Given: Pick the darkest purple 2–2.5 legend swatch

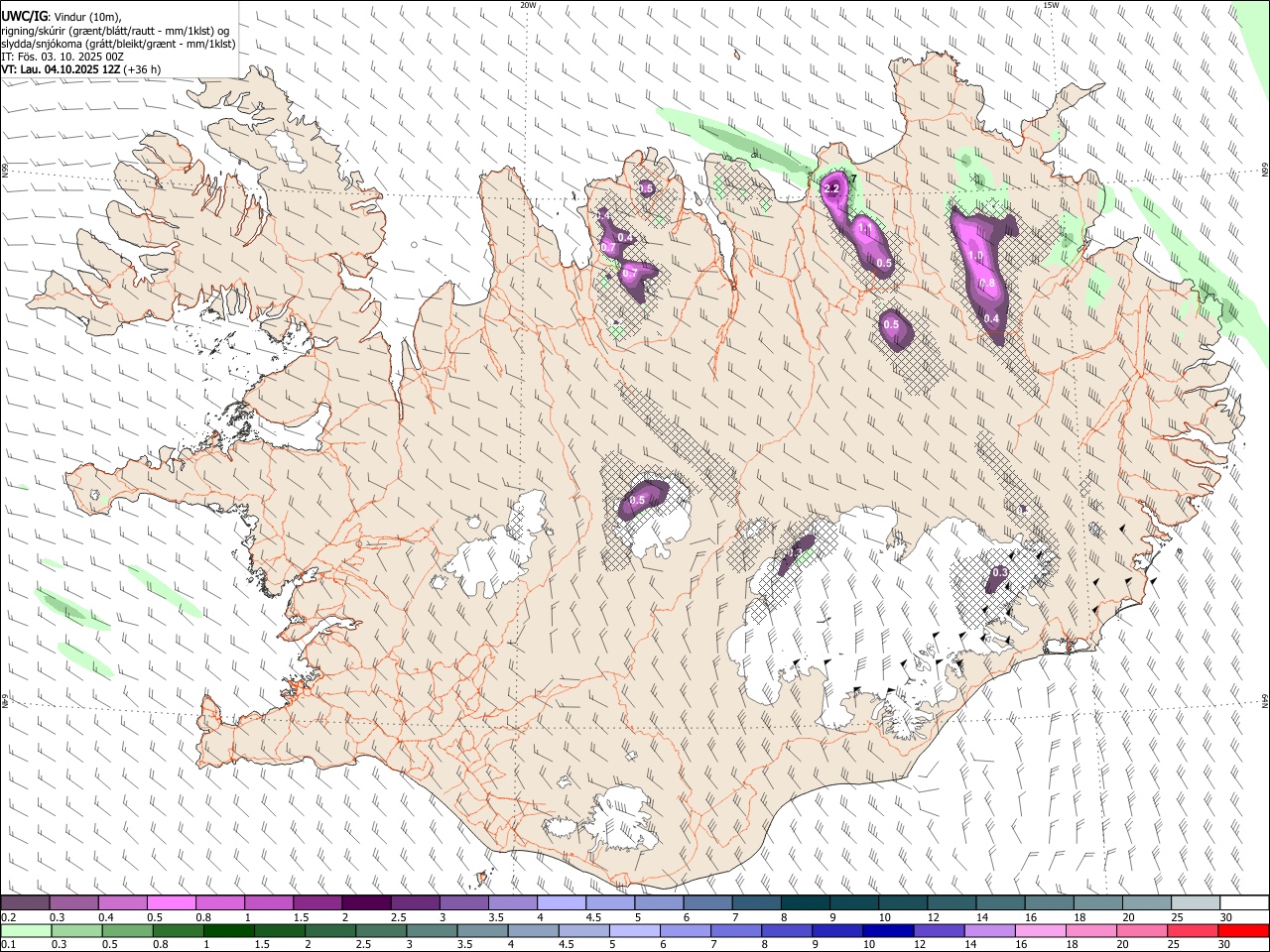Looking at the screenshot, I should point(366,902).
